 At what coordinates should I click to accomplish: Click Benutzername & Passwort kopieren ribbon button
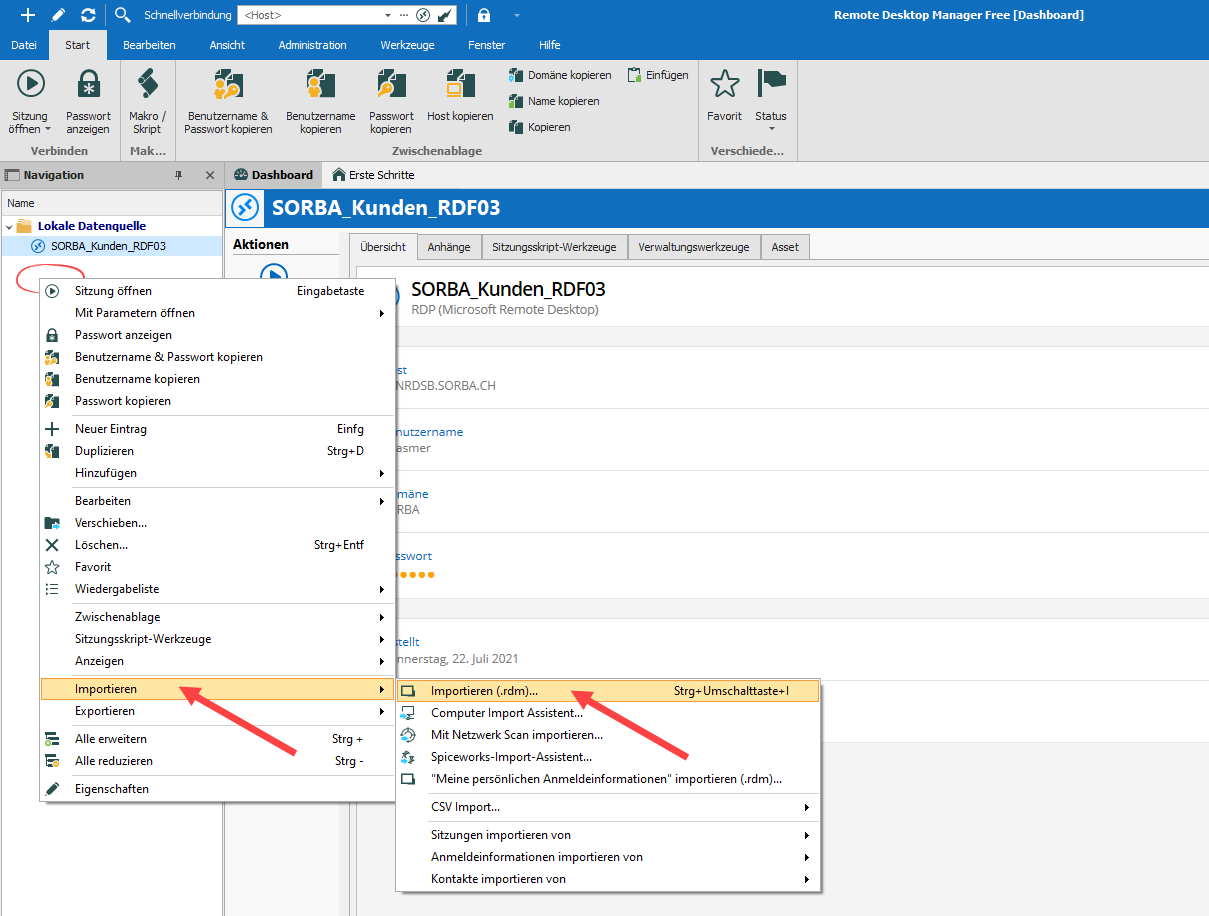[228, 101]
